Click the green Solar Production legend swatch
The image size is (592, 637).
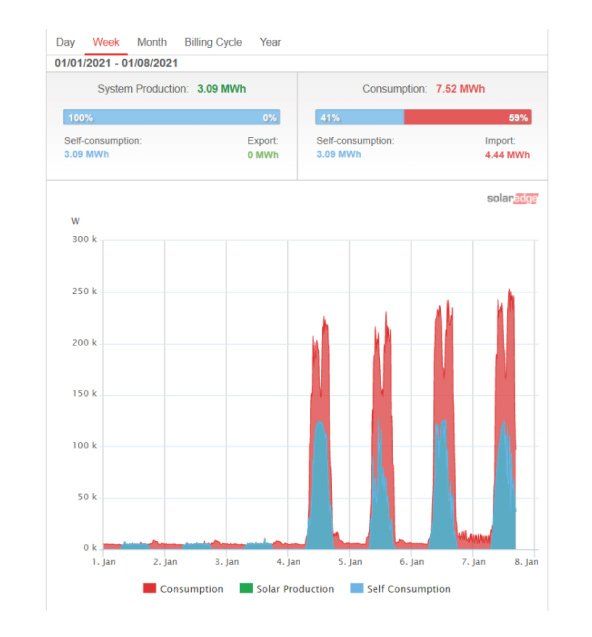pos(246,588)
